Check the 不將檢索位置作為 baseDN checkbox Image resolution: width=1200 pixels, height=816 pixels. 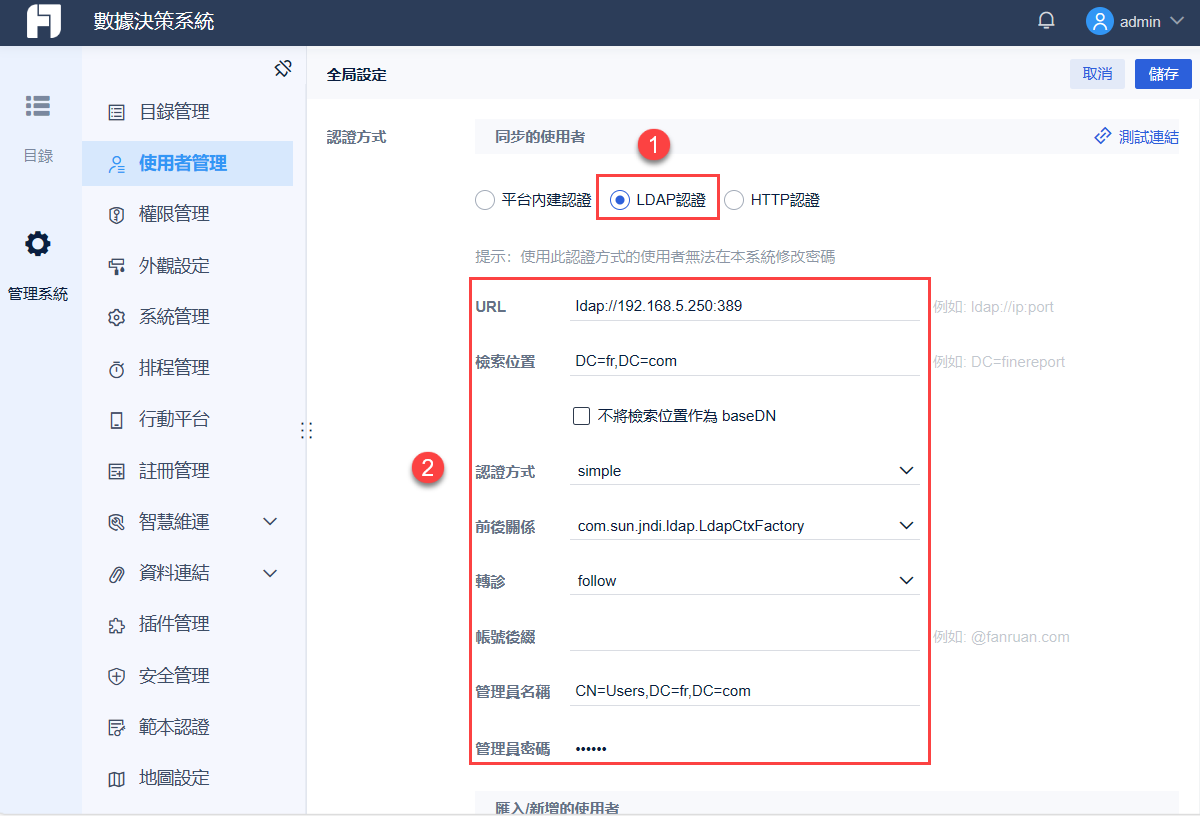pos(581,416)
